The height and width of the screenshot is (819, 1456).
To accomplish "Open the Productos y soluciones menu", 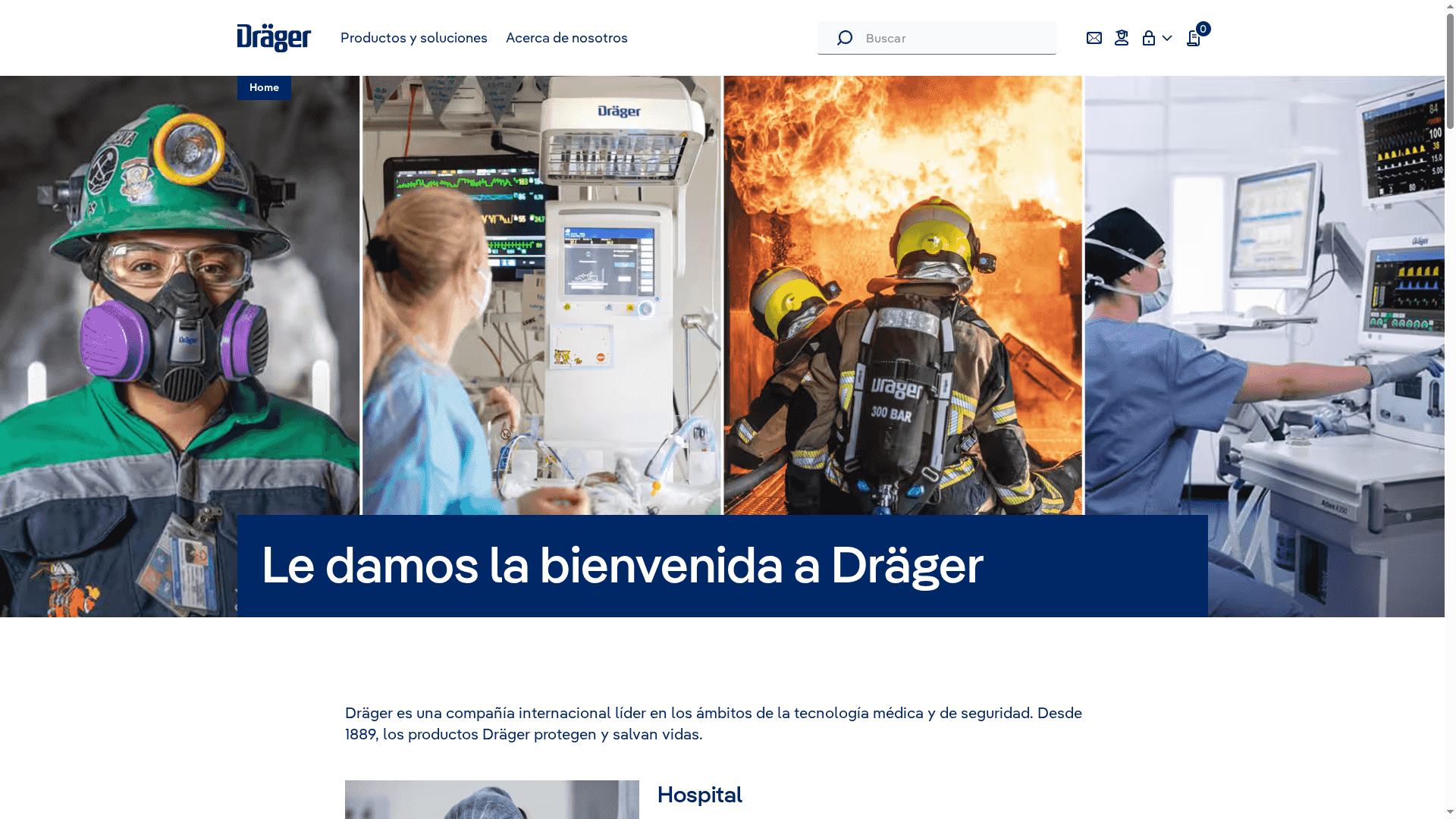I will tap(413, 38).
